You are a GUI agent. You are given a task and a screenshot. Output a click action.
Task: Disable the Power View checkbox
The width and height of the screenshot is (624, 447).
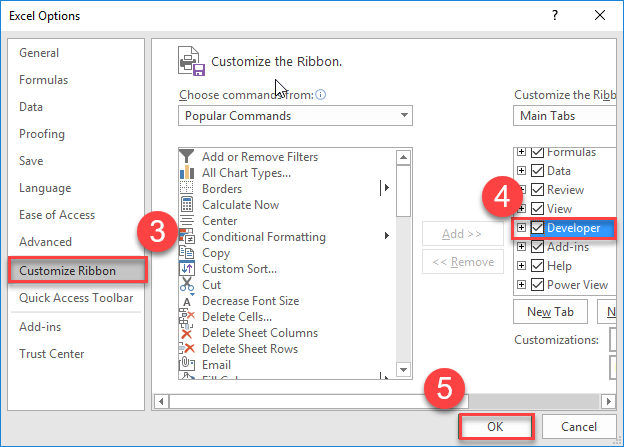(x=538, y=285)
